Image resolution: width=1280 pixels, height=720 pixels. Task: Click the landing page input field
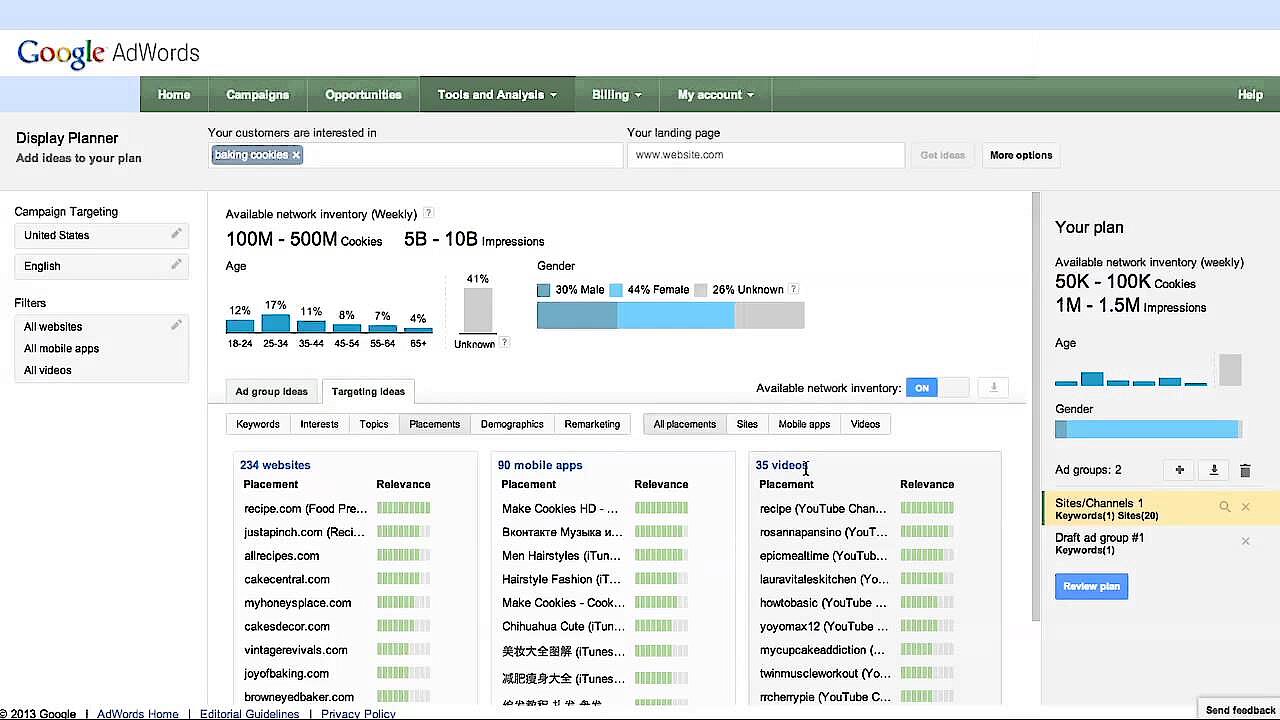click(x=765, y=155)
